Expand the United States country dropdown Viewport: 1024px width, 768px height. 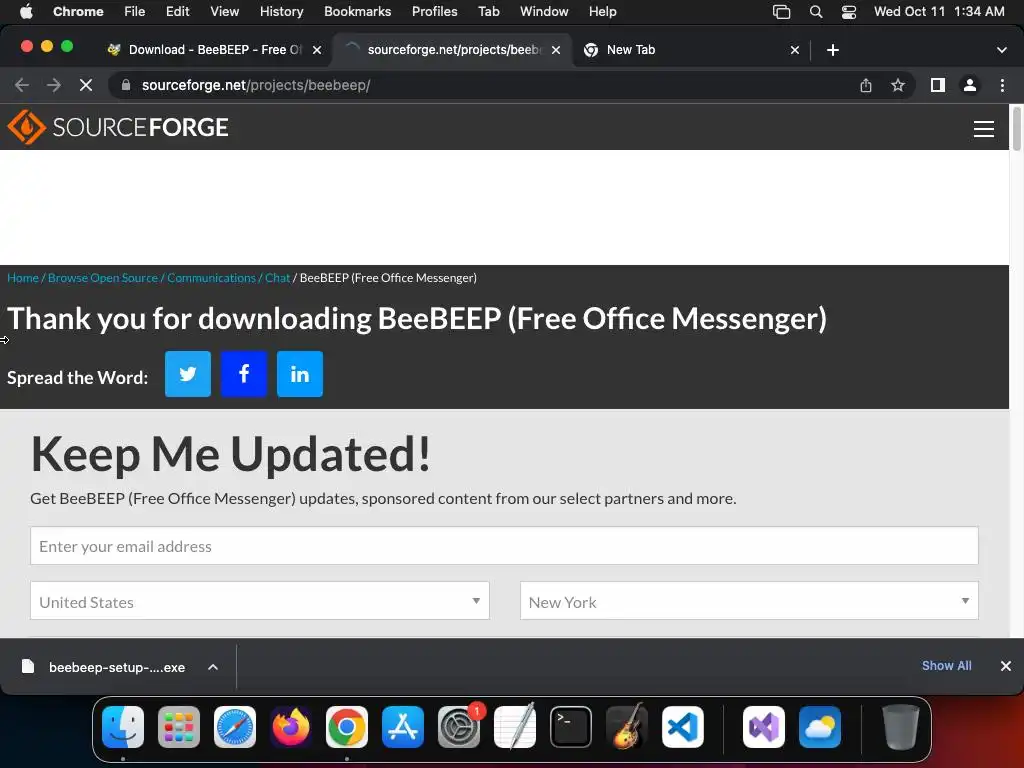click(260, 601)
